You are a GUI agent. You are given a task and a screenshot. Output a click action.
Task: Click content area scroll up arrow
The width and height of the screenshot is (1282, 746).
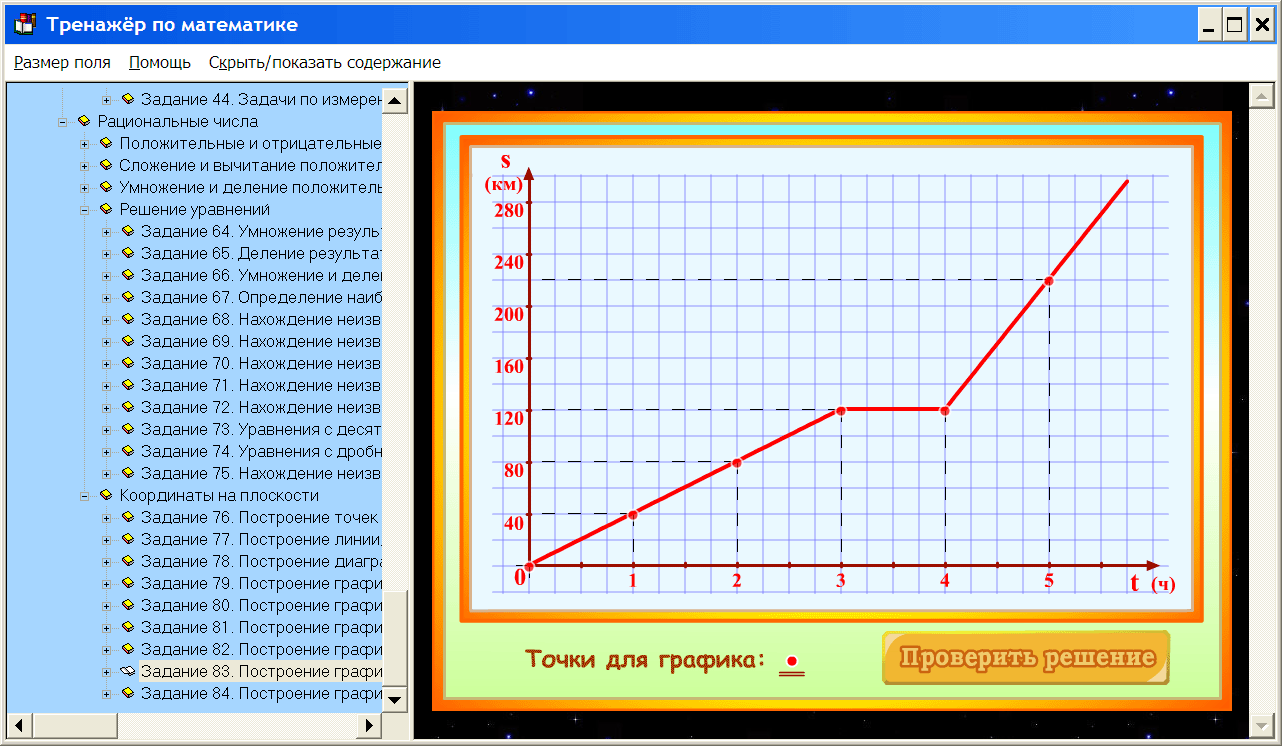click(x=1262, y=96)
